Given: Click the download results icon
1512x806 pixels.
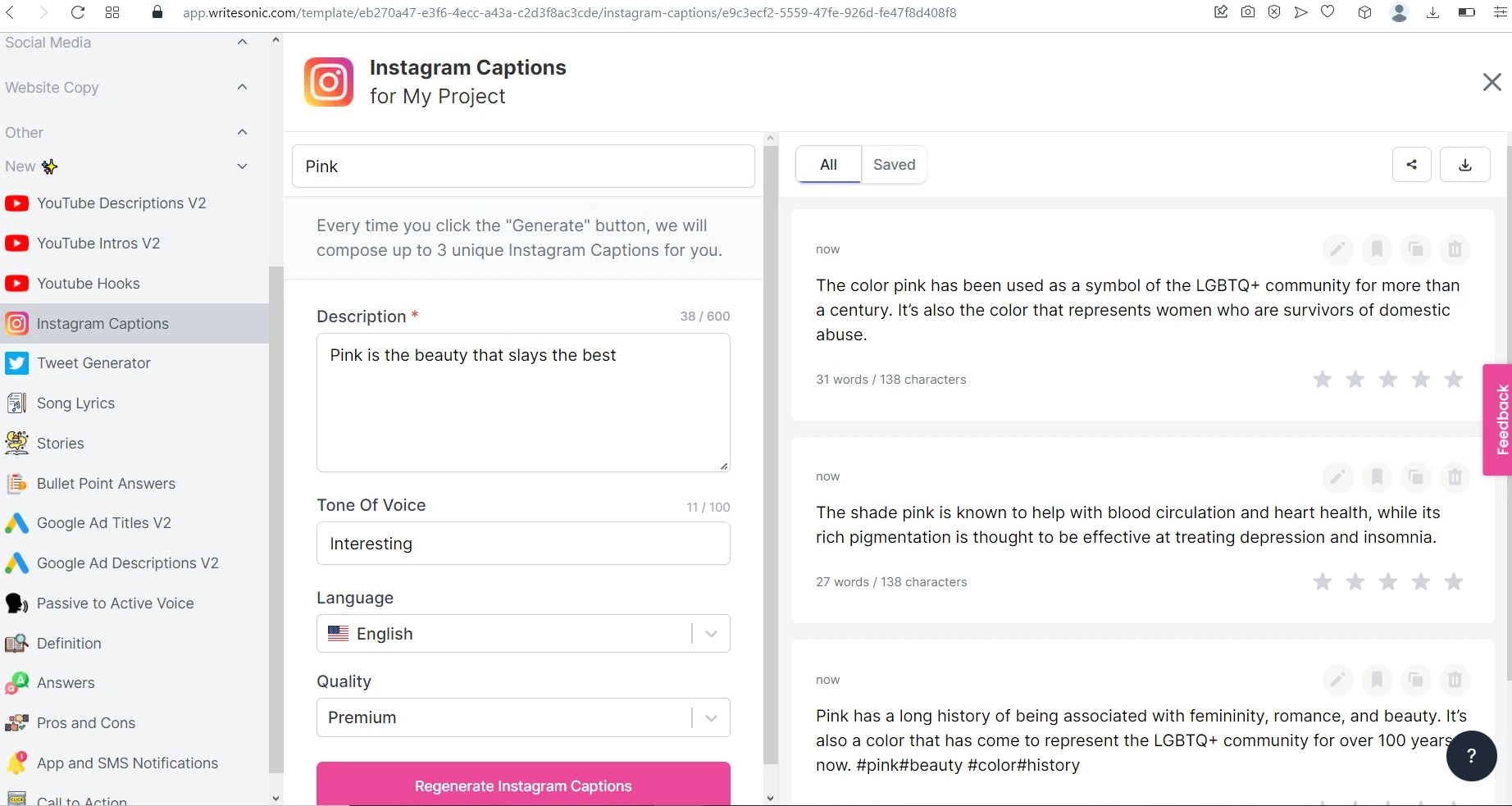Looking at the screenshot, I should (x=1465, y=165).
